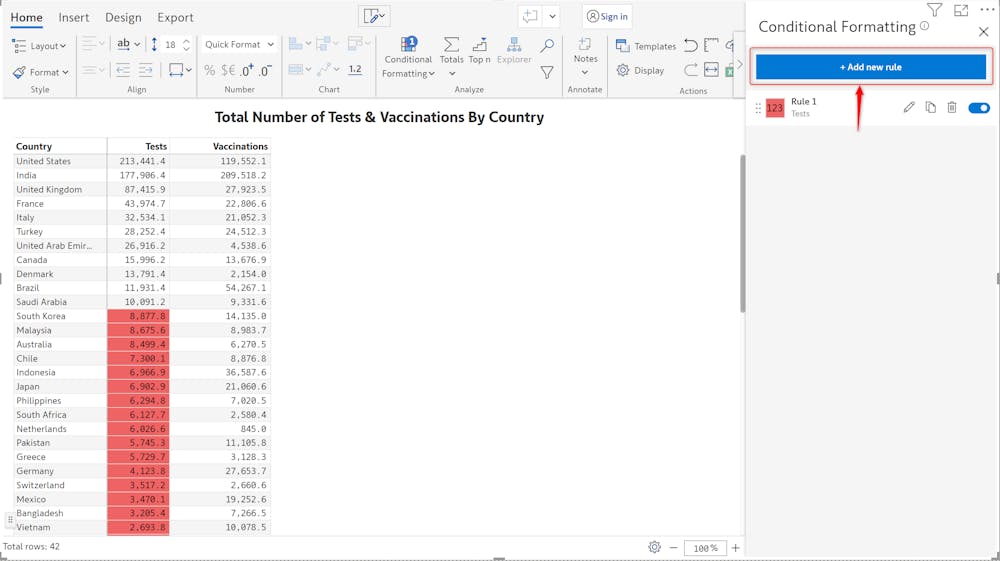Click the Rule 1 red color swatch
This screenshot has width=1000, height=561.
point(775,108)
